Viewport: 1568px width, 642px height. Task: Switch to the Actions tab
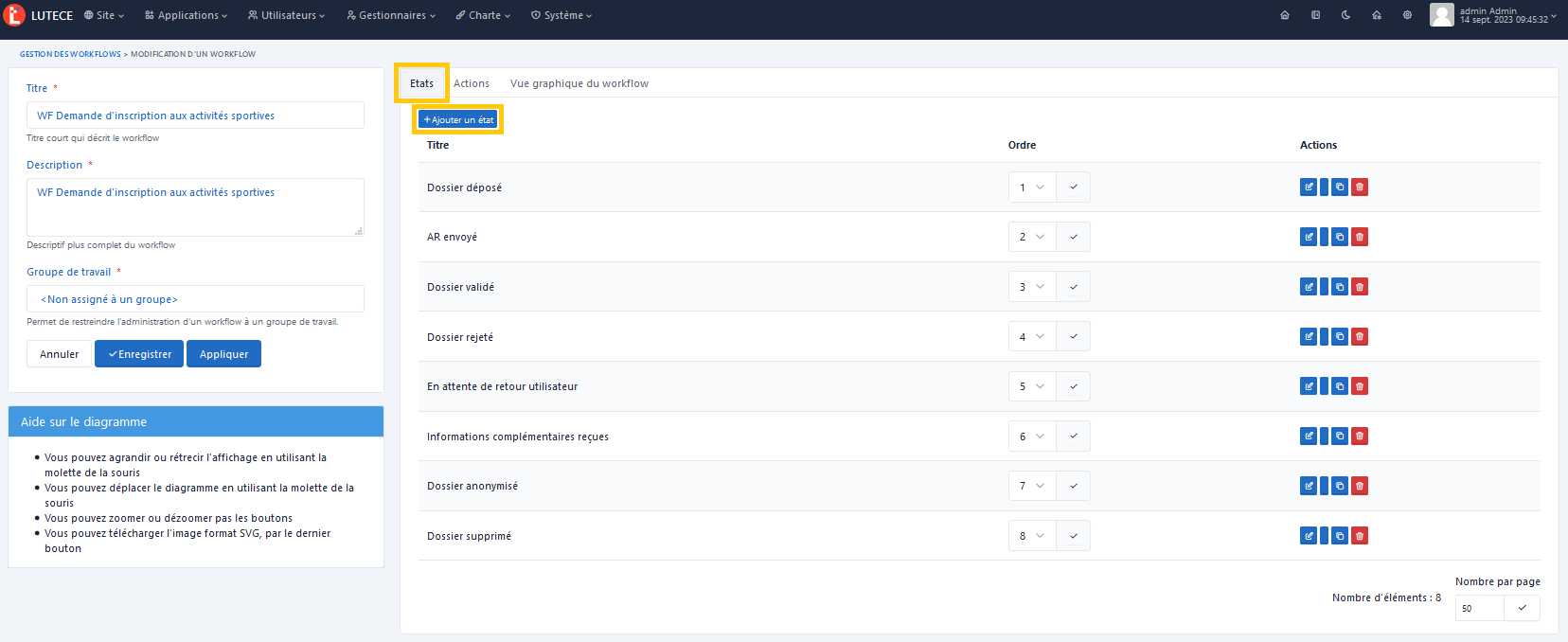(x=472, y=83)
